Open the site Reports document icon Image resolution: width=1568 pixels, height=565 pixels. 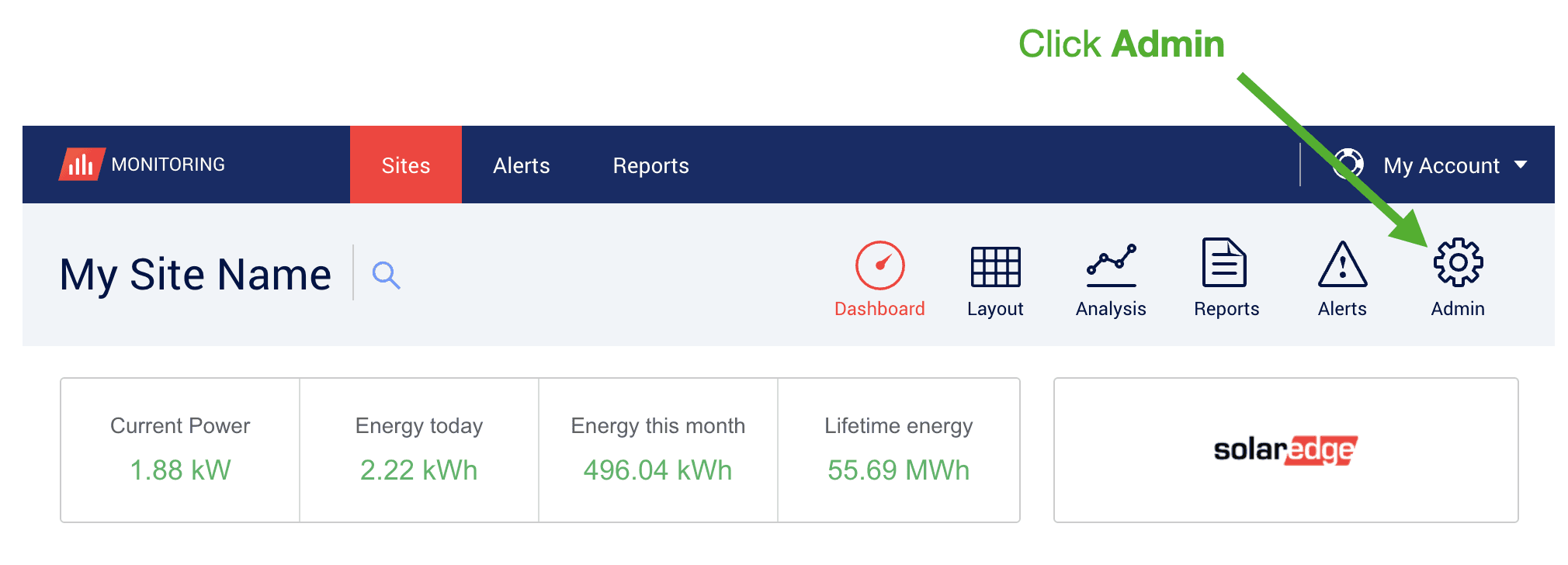point(1225,264)
